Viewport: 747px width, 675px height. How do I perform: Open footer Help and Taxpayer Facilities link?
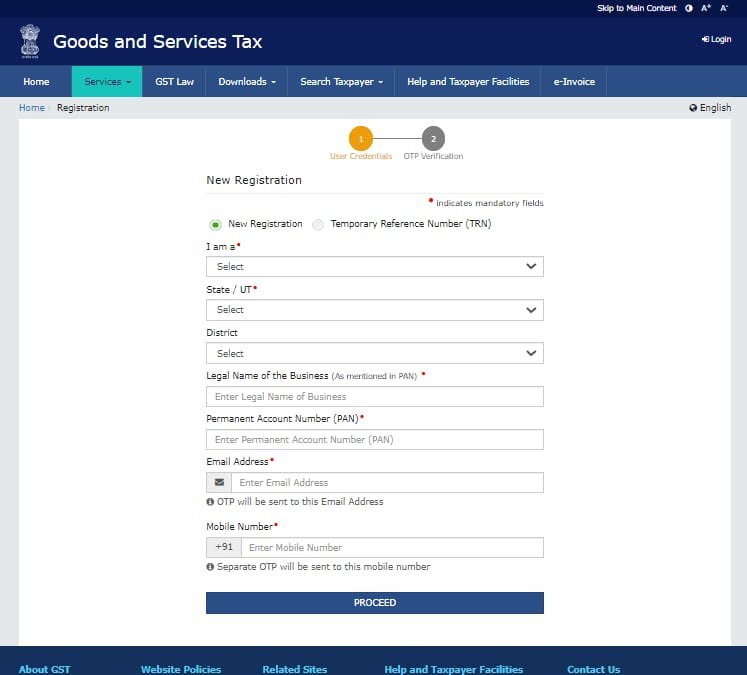[x=454, y=669]
